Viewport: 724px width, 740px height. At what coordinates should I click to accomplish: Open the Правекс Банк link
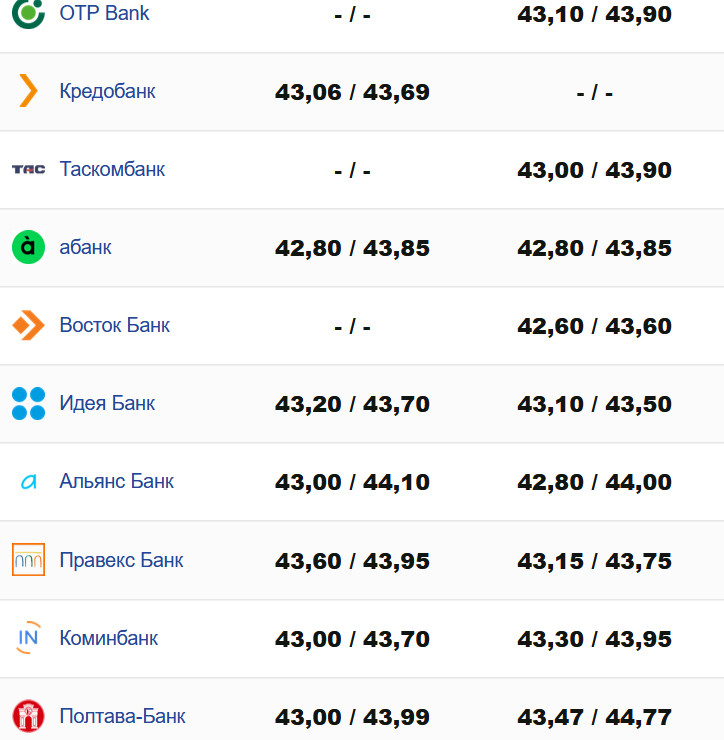(122, 559)
